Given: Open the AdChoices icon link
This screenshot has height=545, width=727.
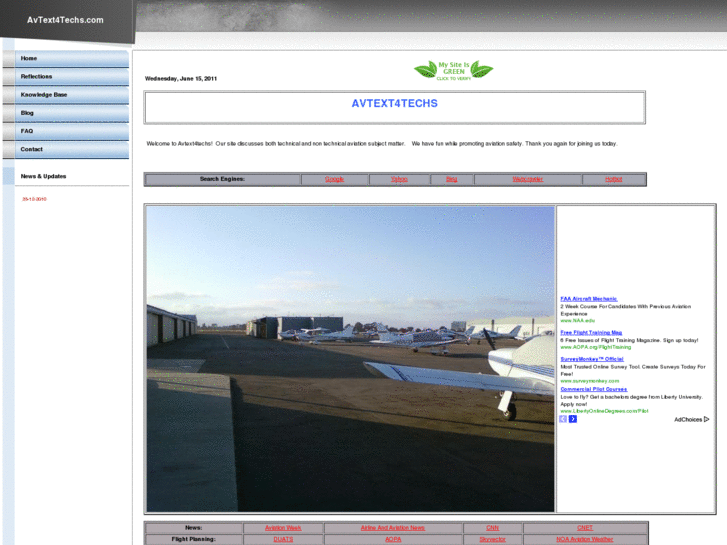Looking at the screenshot, I should tap(691, 420).
